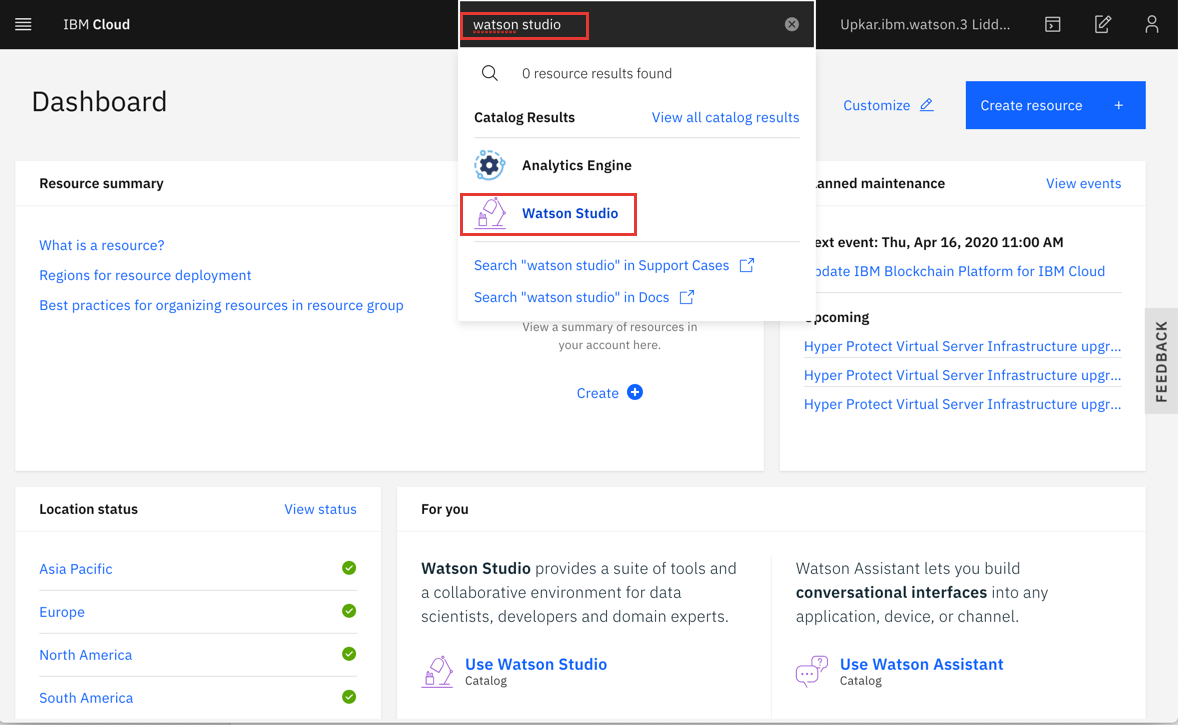Click the Resource summary card title
Screen dimensions: 1178x725
[x=101, y=183]
